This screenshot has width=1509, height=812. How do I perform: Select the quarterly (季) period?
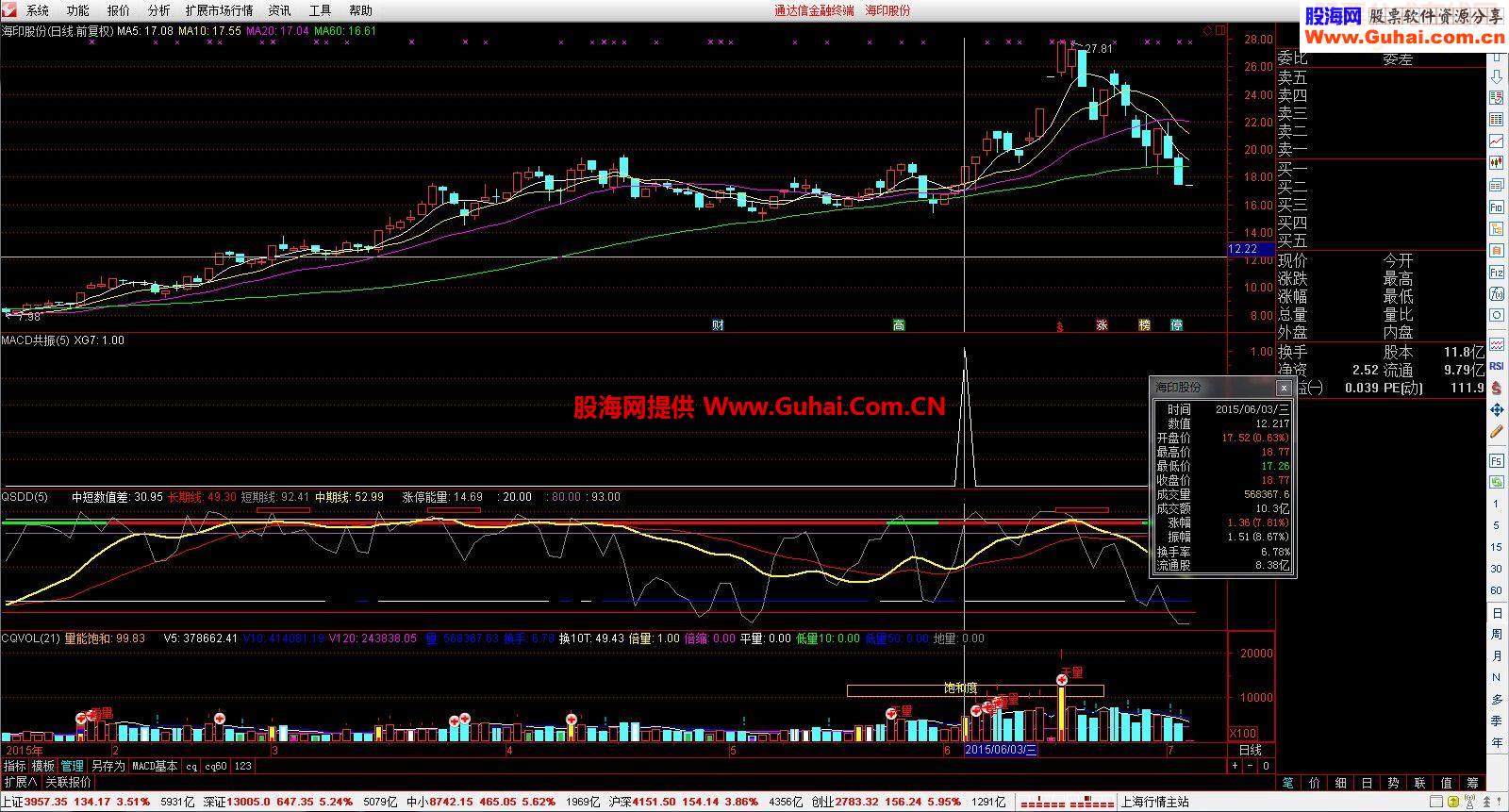pyautogui.click(x=1497, y=721)
